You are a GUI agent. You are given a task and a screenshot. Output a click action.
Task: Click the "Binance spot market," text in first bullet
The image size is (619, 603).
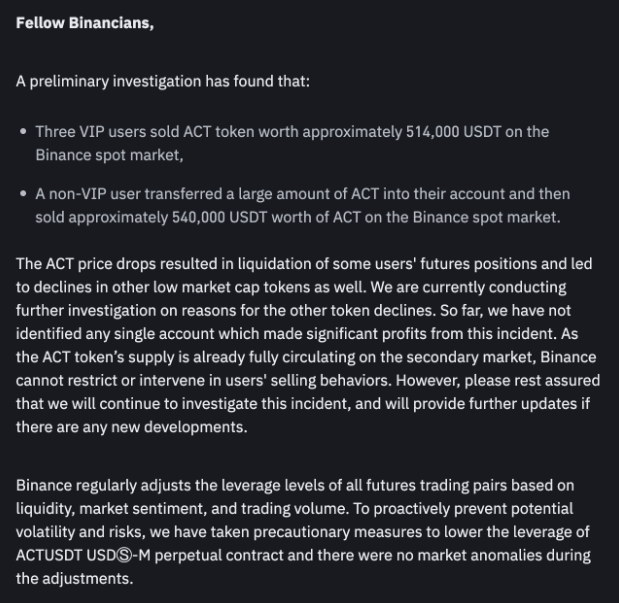pos(109,155)
